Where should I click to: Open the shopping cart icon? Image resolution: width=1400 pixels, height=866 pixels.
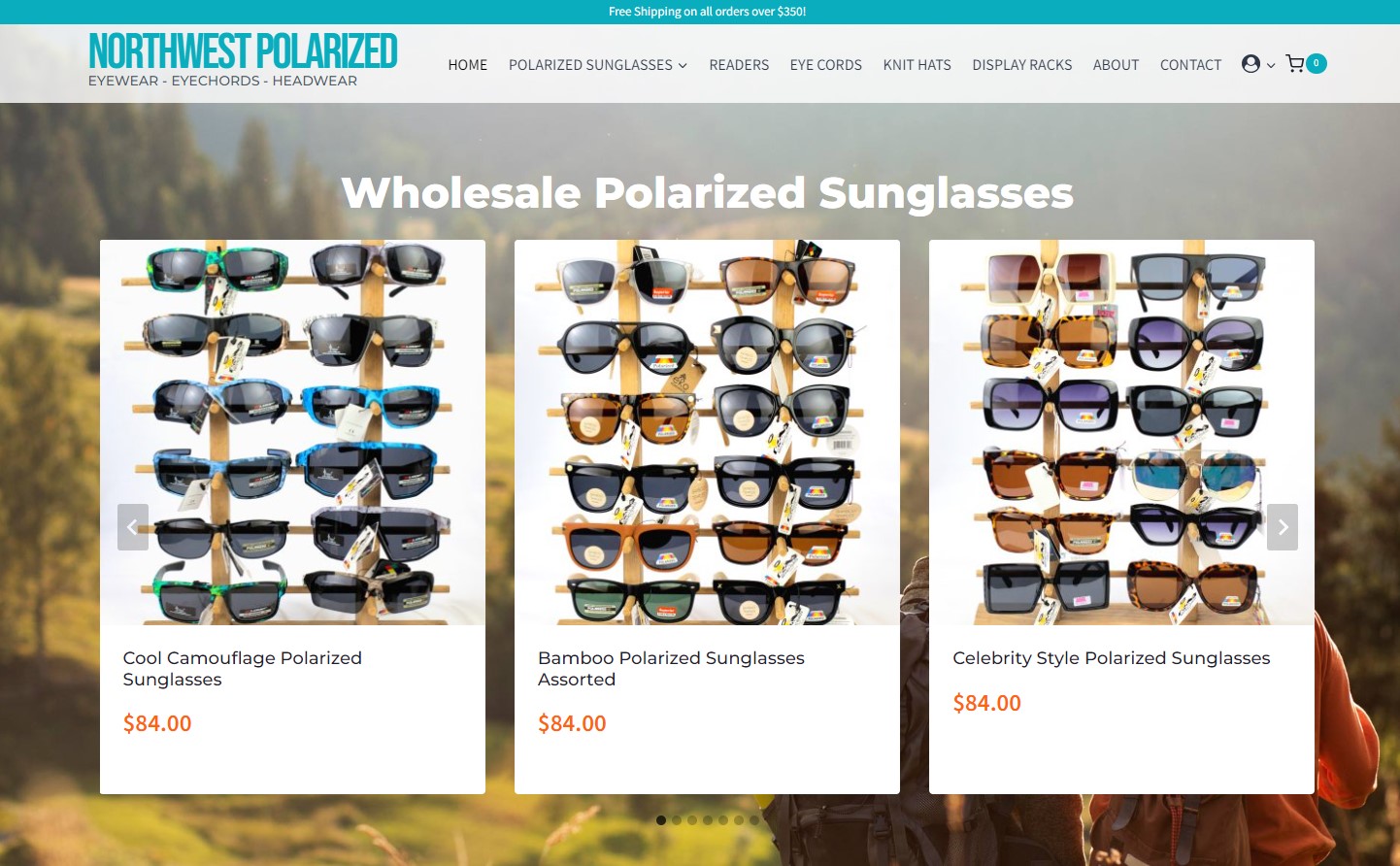[x=1295, y=64]
